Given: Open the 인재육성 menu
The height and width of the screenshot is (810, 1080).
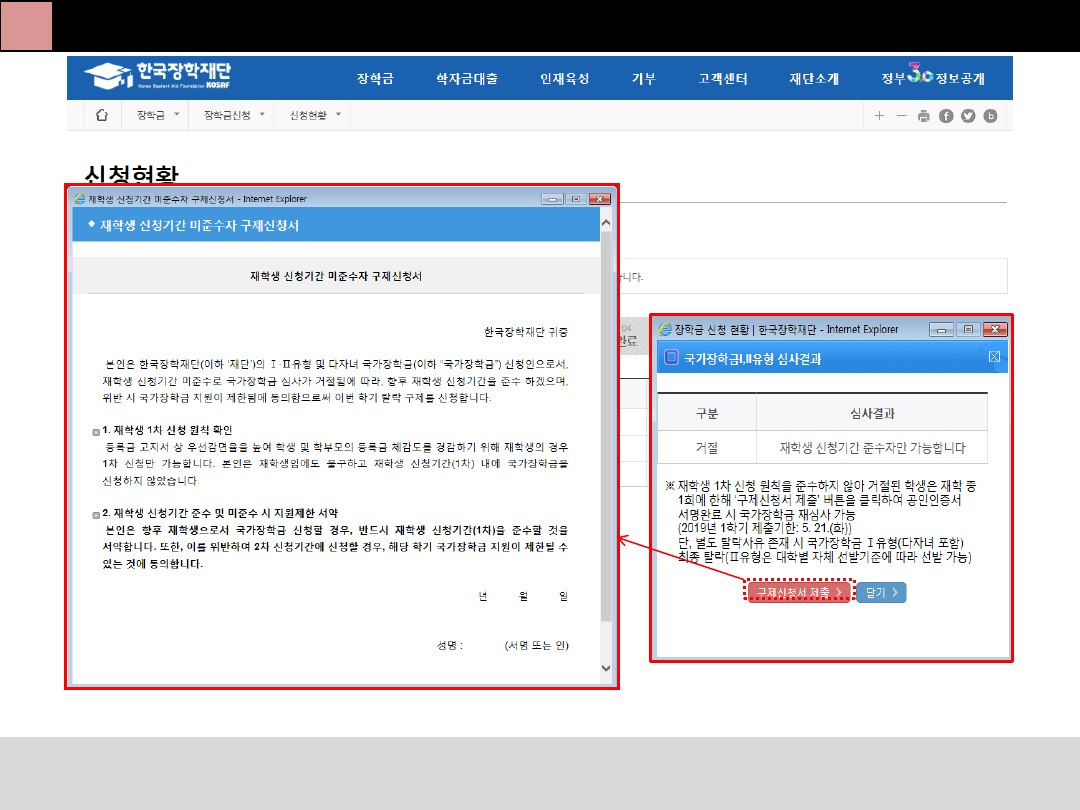Looking at the screenshot, I should click(x=564, y=79).
